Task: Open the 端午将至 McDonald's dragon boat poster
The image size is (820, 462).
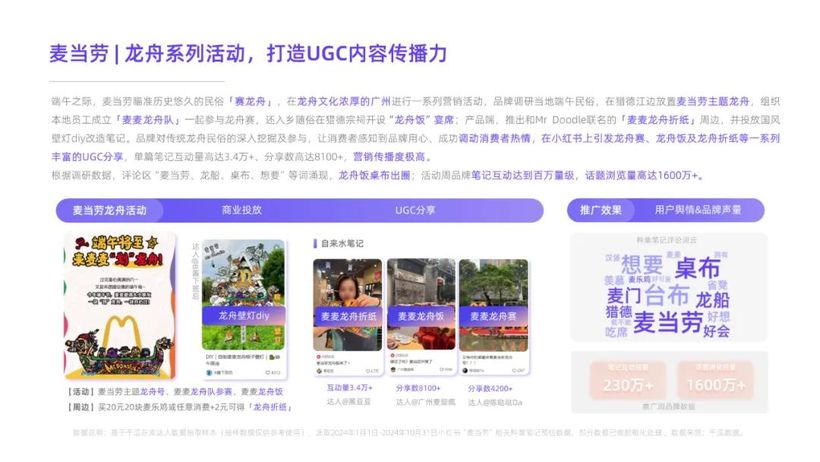Action: pos(120,306)
